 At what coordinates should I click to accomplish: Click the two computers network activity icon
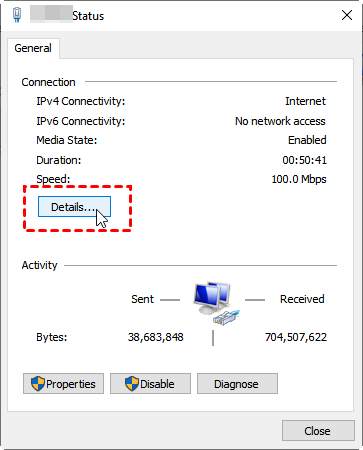click(x=216, y=303)
